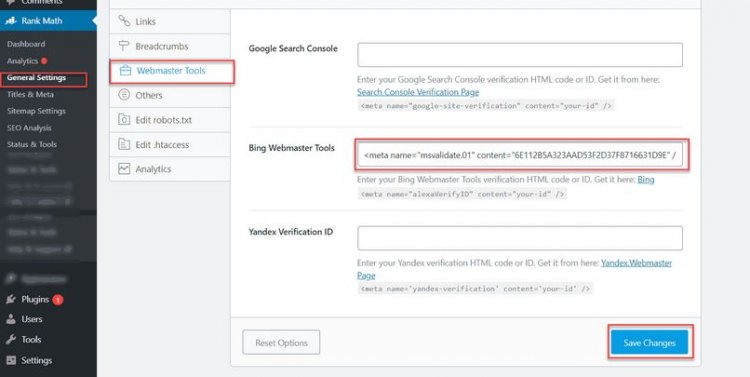Click the Breadcrumbs signpost icon

[124, 46]
